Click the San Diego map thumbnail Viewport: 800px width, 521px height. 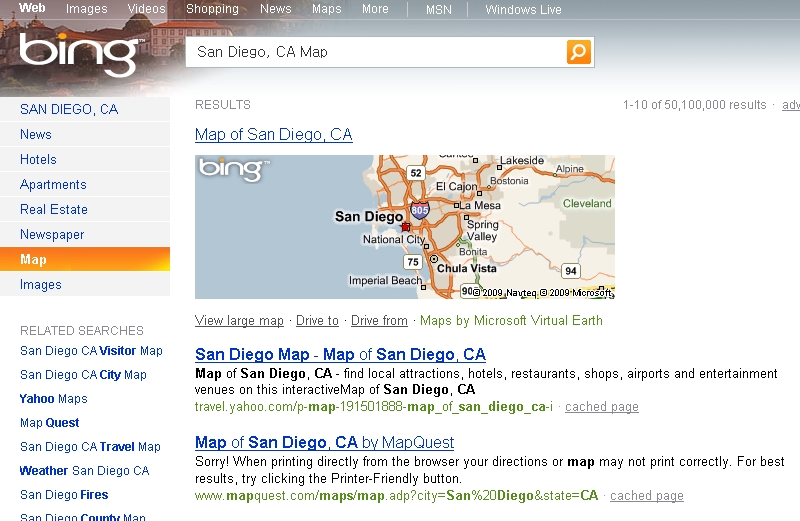tap(405, 227)
